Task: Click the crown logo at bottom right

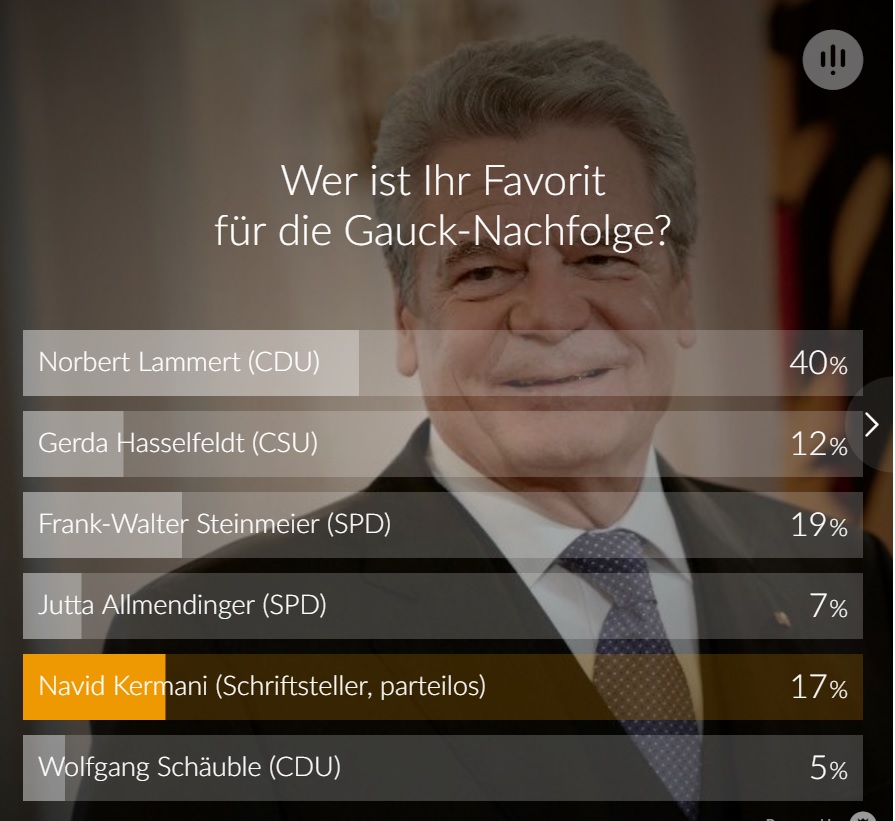Action: pyautogui.click(x=853, y=816)
